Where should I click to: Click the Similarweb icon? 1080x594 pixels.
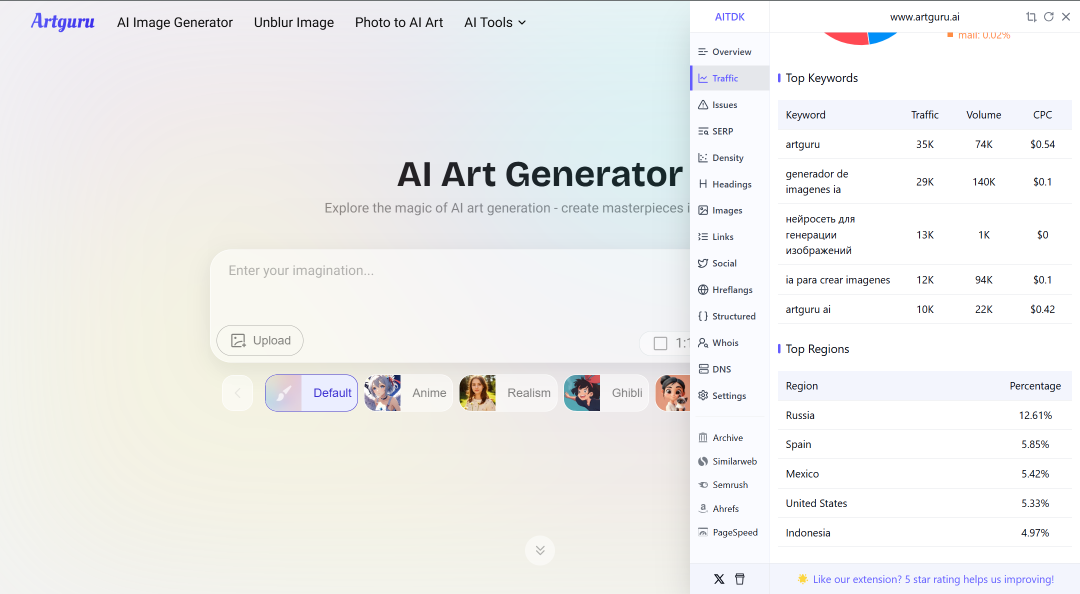pyautogui.click(x=703, y=461)
